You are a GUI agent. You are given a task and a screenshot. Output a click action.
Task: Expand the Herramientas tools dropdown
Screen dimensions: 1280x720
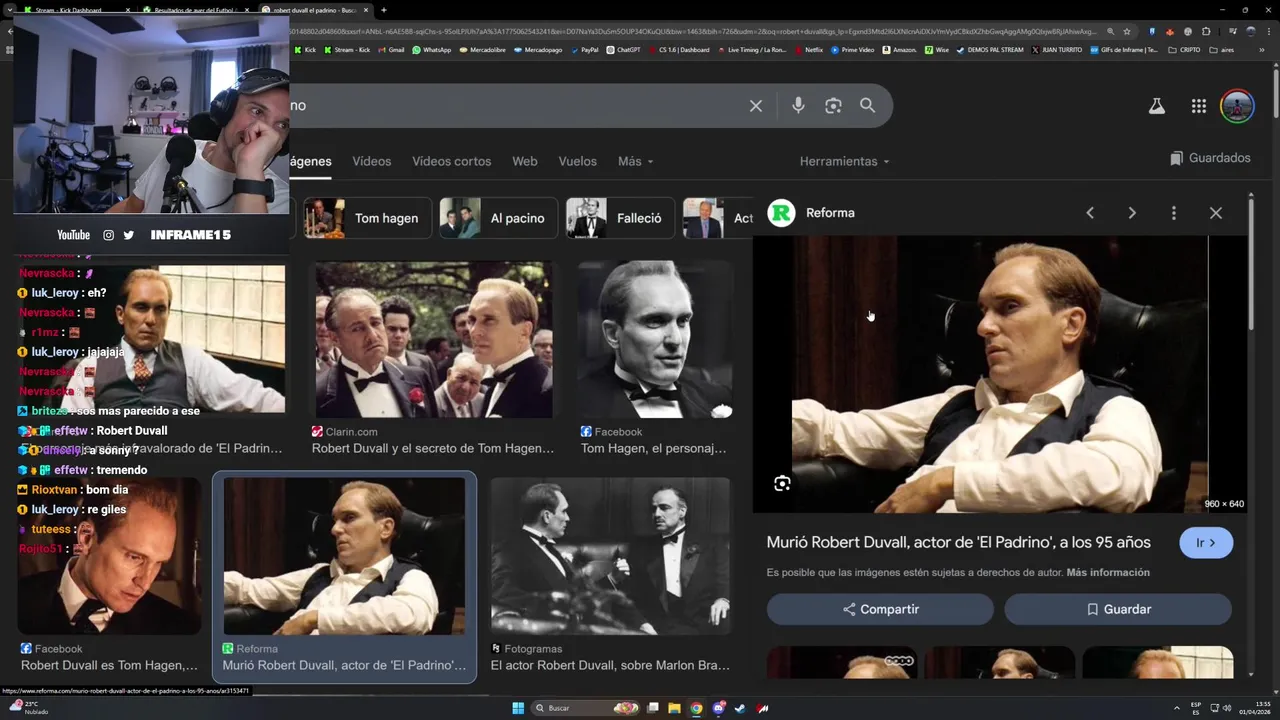[x=844, y=161]
